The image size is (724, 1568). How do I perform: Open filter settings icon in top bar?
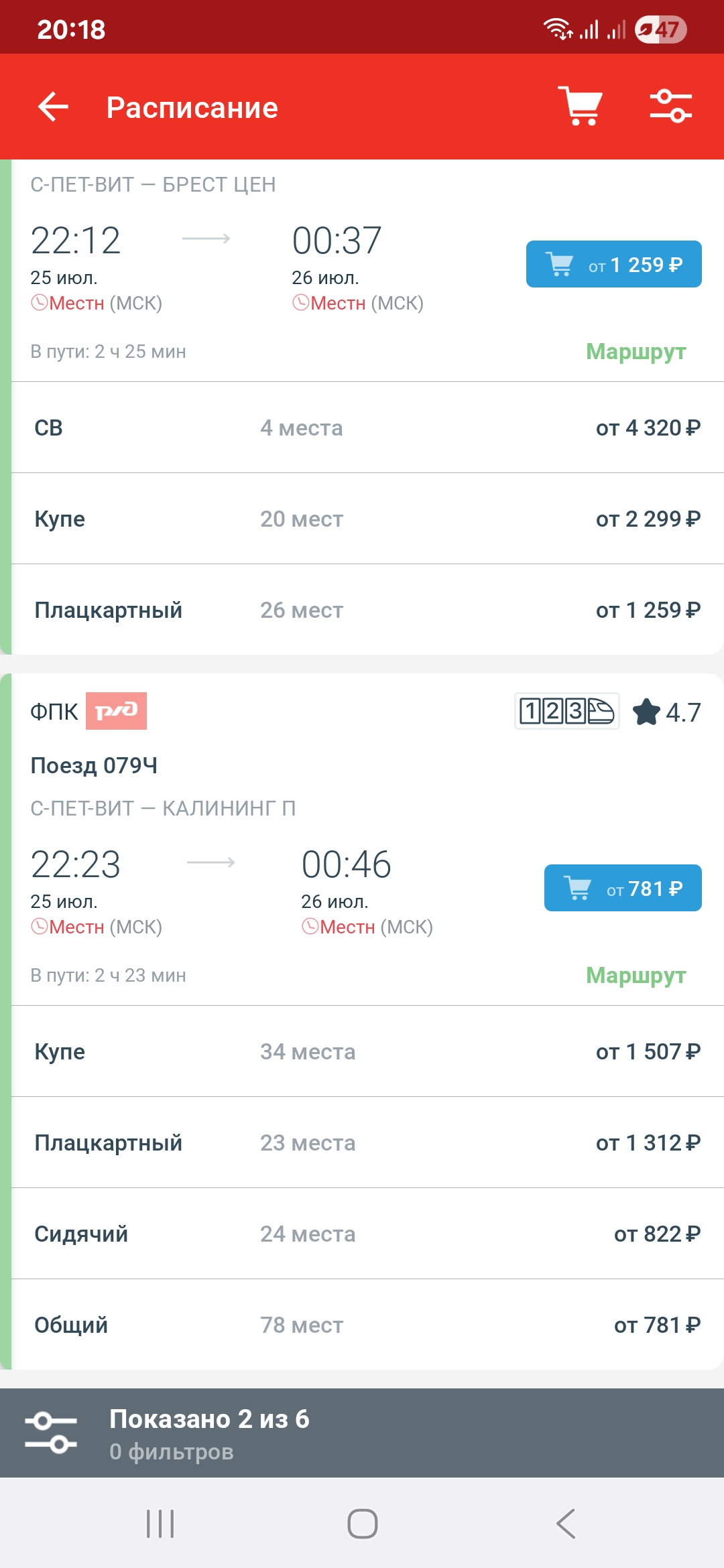tap(670, 106)
